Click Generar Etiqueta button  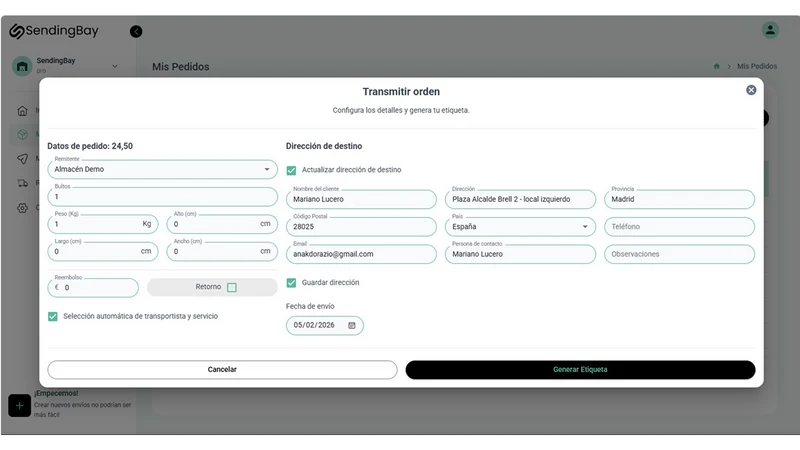click(x=580, y=369)
